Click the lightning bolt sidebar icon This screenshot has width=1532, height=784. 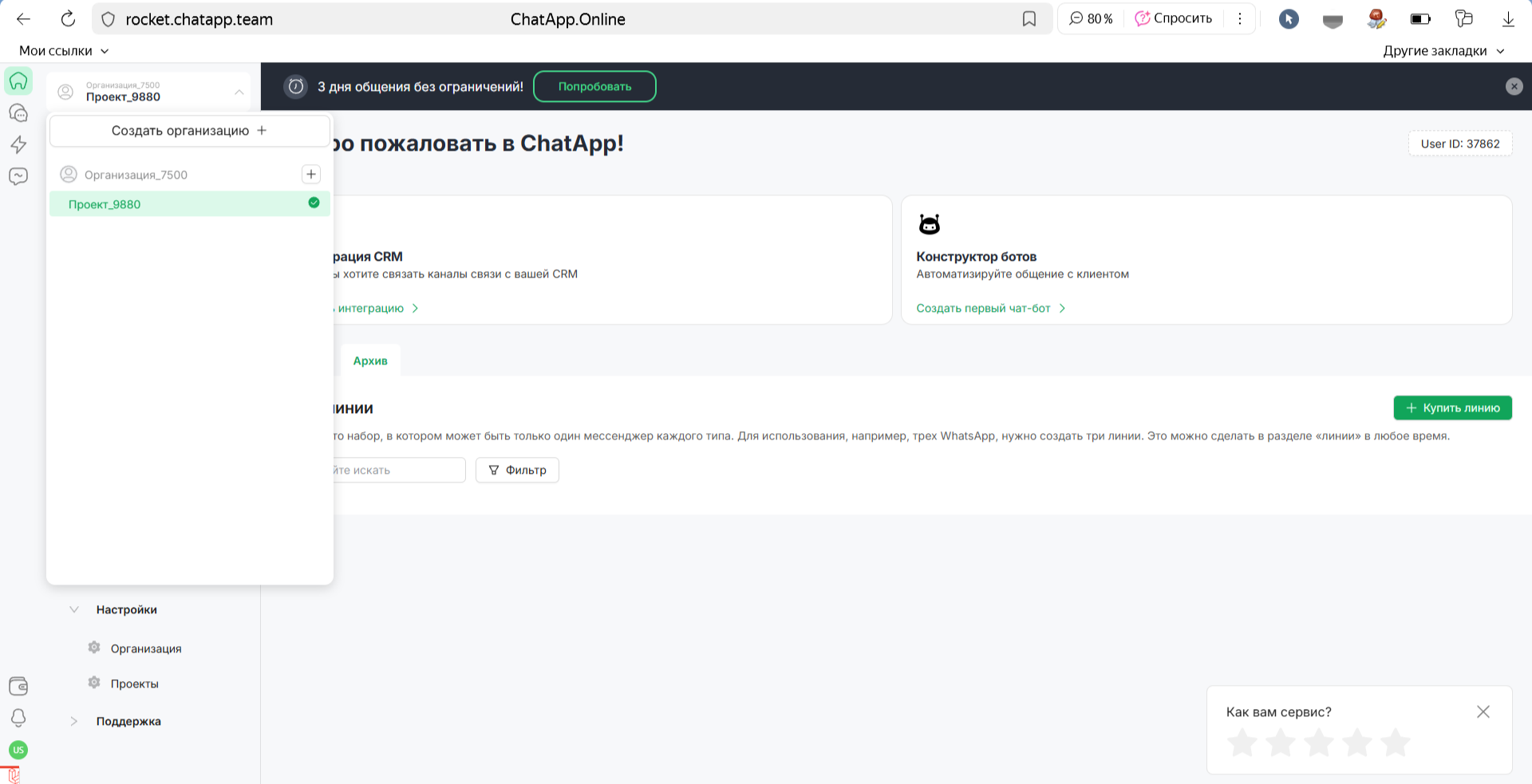coord(18,144)
